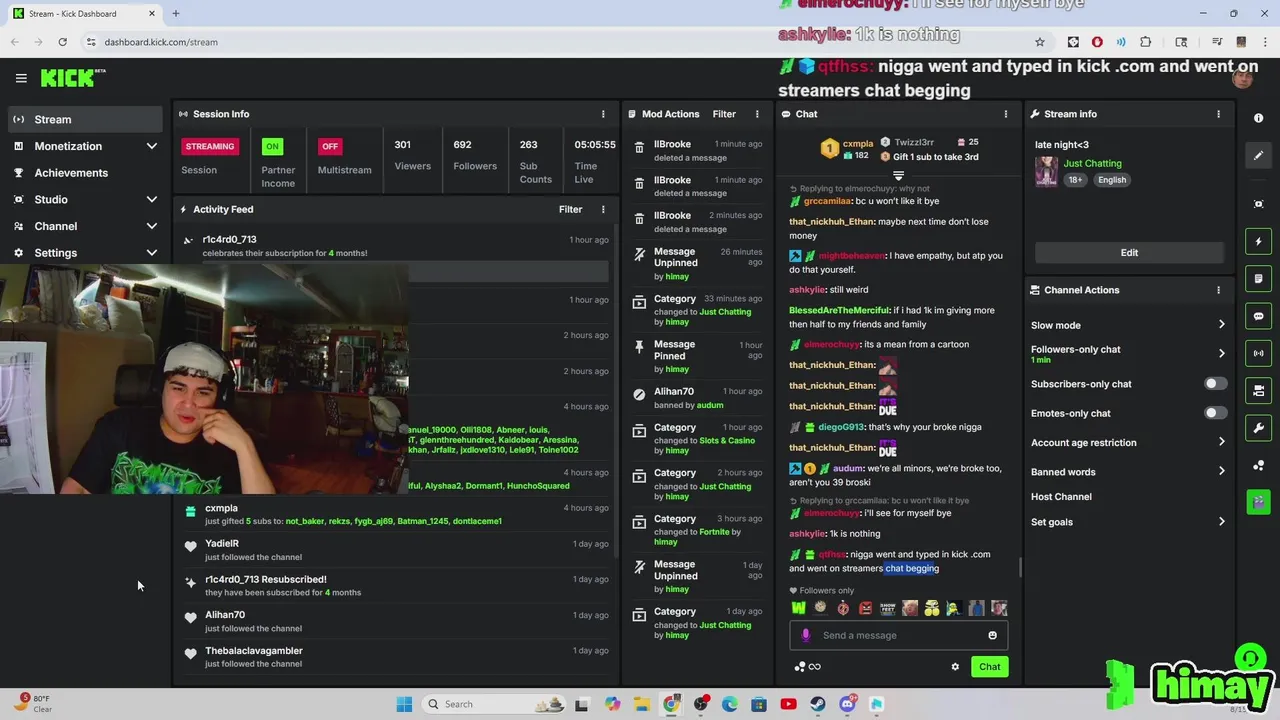The image size is (1280, 720).
Task: Expand Account age restriction settings
Action: [x=1128, y=442]
